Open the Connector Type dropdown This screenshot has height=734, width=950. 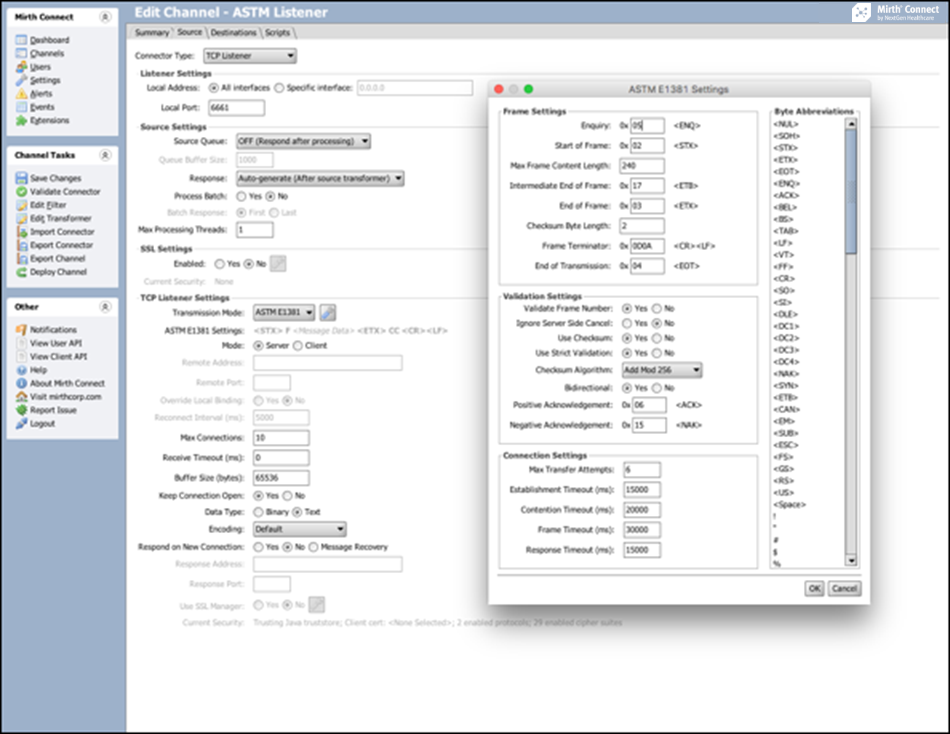[x=249, y=56]
